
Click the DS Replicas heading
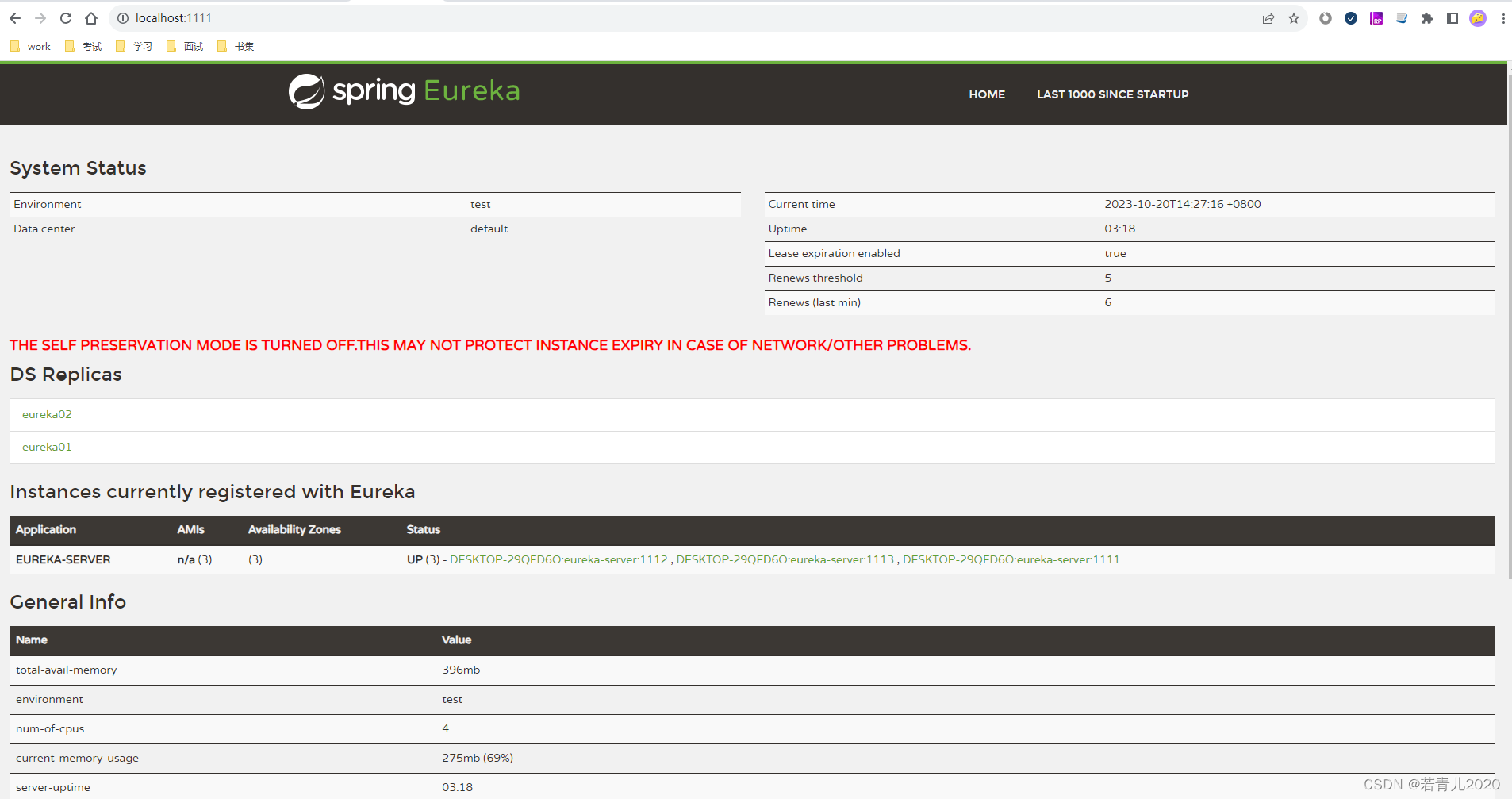click(x=66, y=375)
